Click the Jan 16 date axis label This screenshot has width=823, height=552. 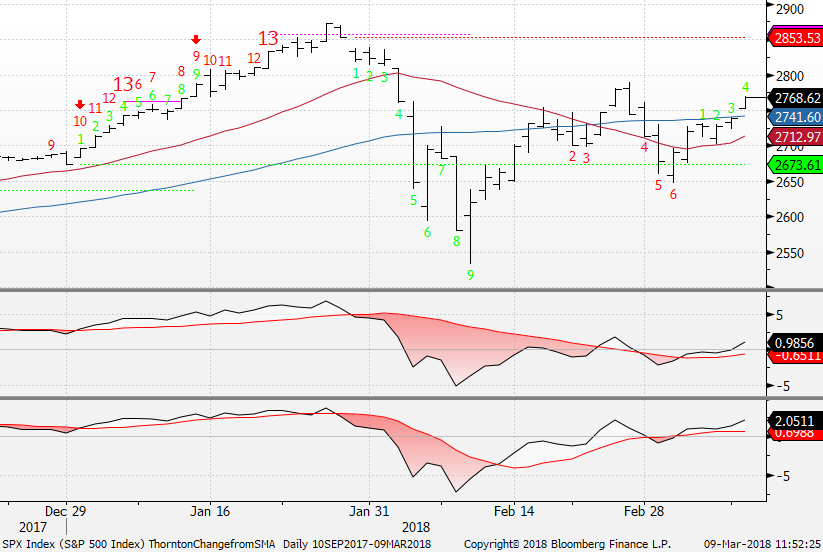pyautogui.click(x=210, y=511)
